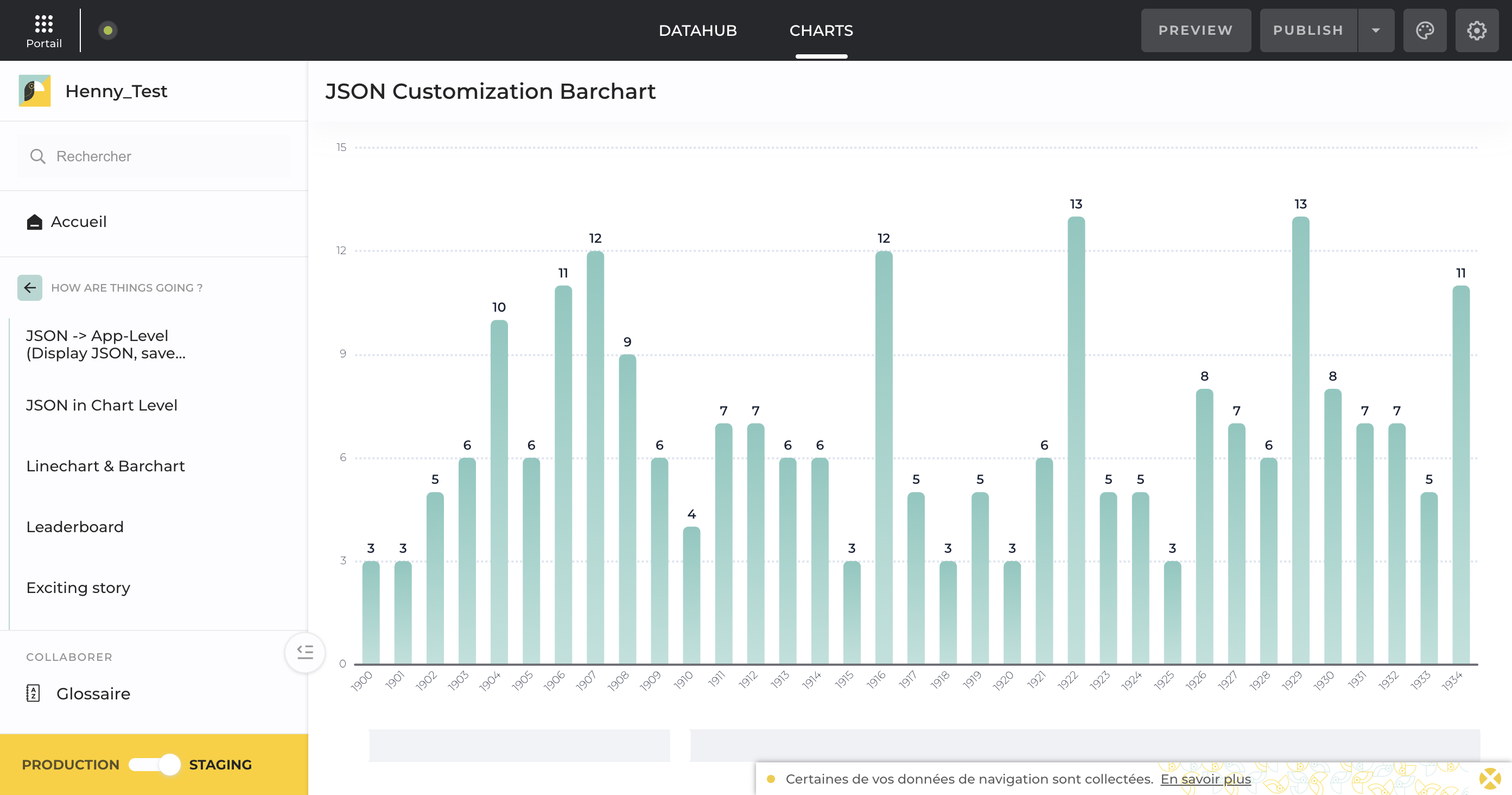Select the Accueil home icon
Viewport: 1512px width, 795px height.
pyautogui.click(x=35, y=222)
